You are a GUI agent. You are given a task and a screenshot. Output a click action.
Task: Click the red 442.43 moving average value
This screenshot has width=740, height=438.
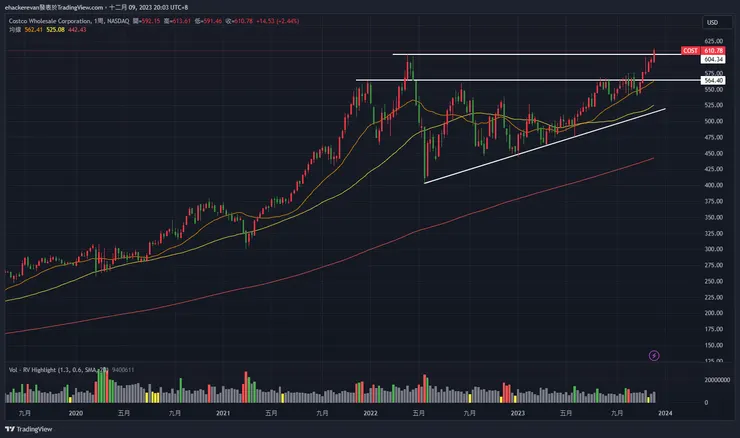click(x=77, y=29)
